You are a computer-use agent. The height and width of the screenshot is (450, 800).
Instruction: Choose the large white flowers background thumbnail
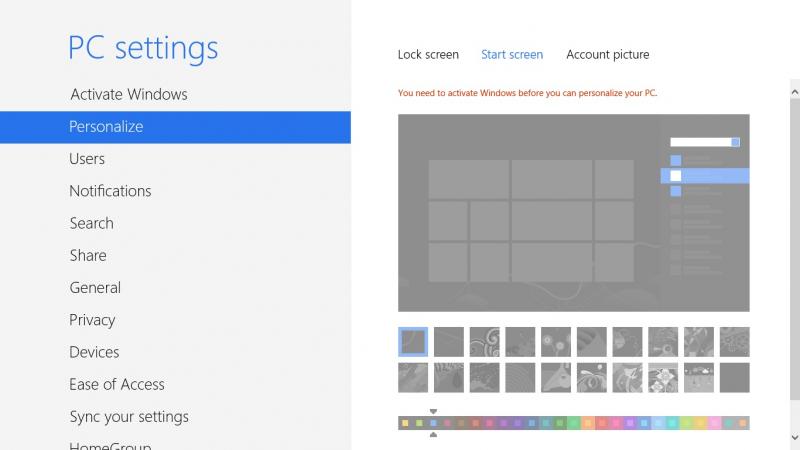[663, 378]
